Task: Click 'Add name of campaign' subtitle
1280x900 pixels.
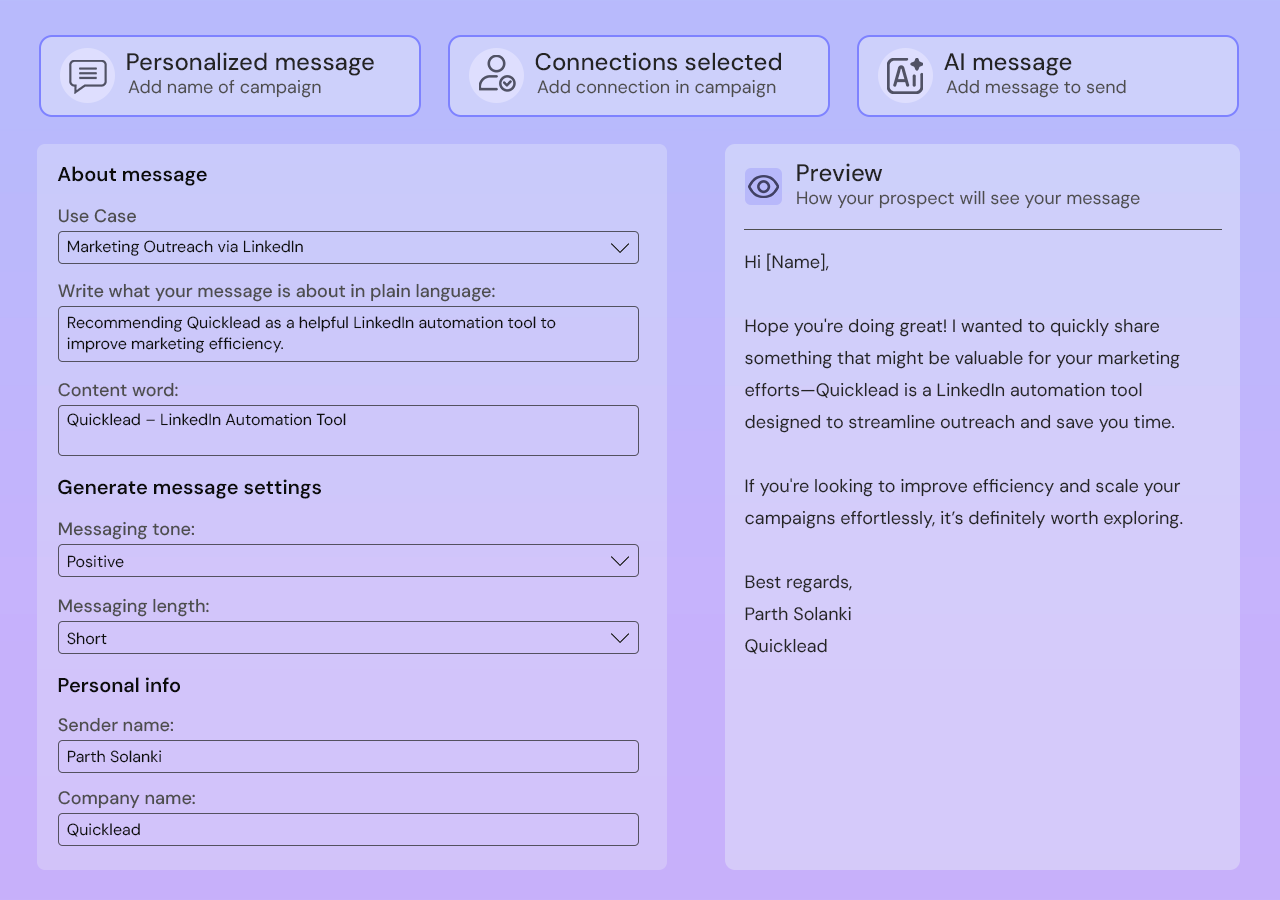Action: click(225, 87)
